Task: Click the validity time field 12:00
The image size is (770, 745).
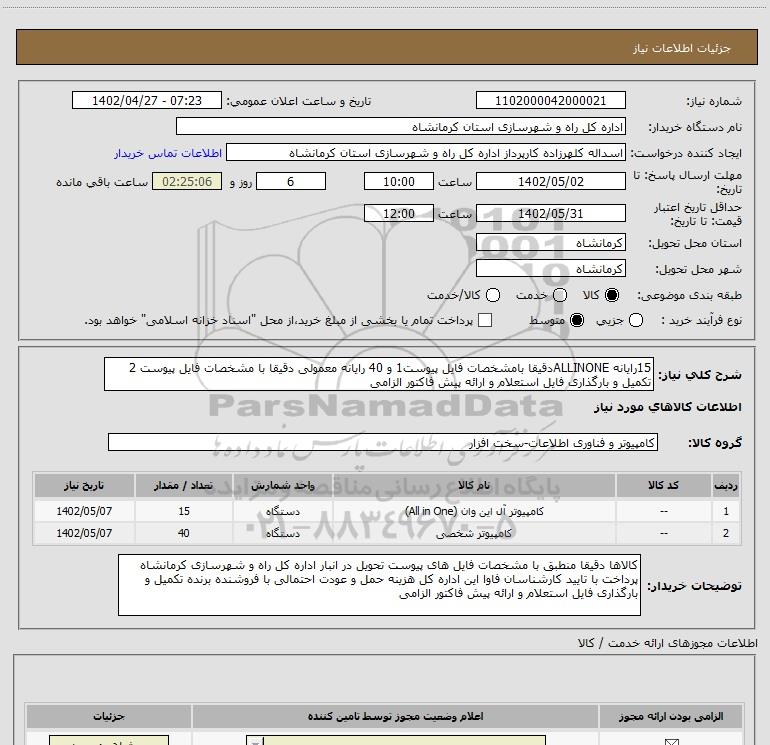Action: [x=399, y=213]
